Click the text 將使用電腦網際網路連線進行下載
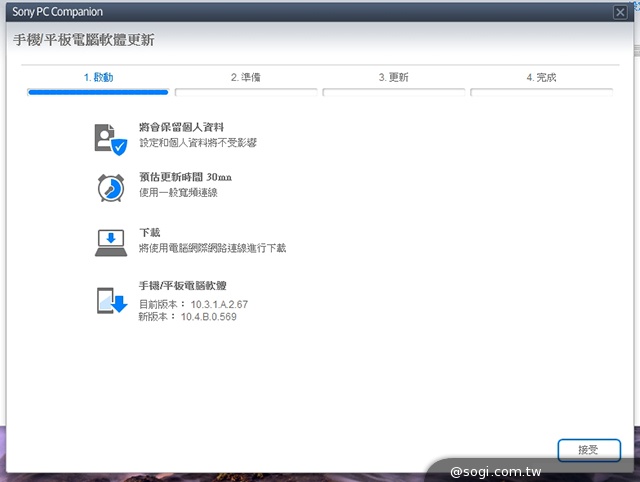The height and width of the screenshot is (482, 640). [x=213, y=248]
